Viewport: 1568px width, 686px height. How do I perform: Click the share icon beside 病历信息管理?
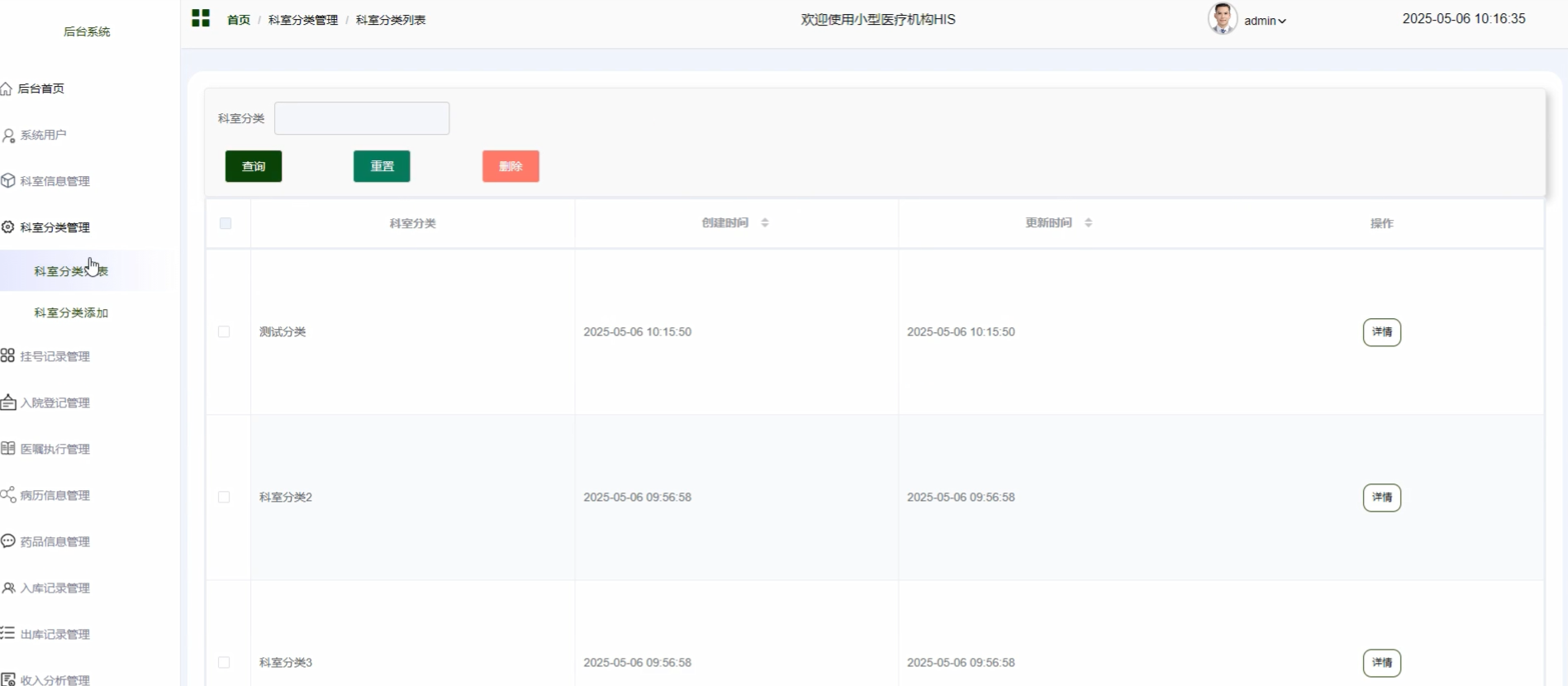(x=8, y=494)
